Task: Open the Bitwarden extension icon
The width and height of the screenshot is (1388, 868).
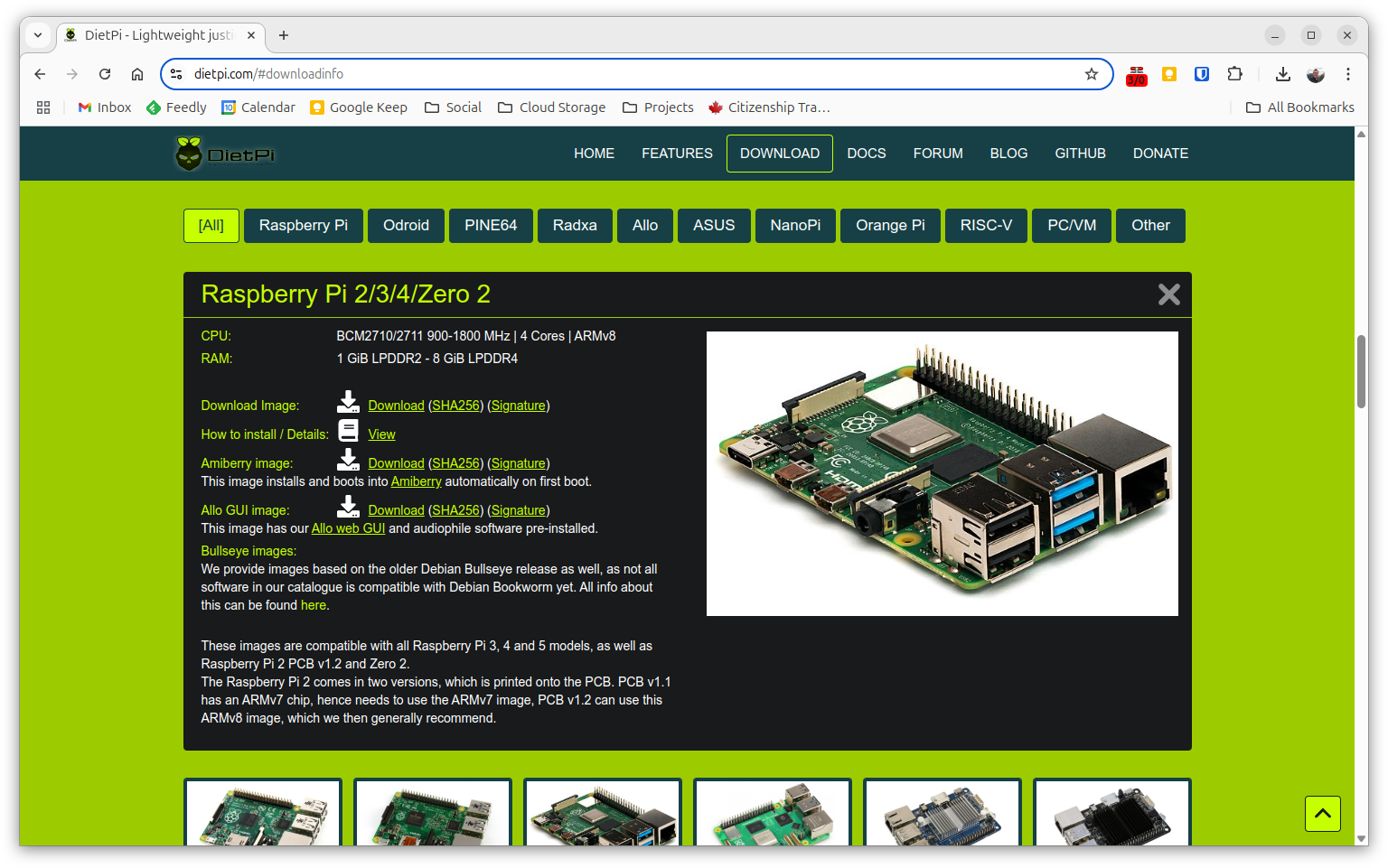Action: click(1202, 74)
